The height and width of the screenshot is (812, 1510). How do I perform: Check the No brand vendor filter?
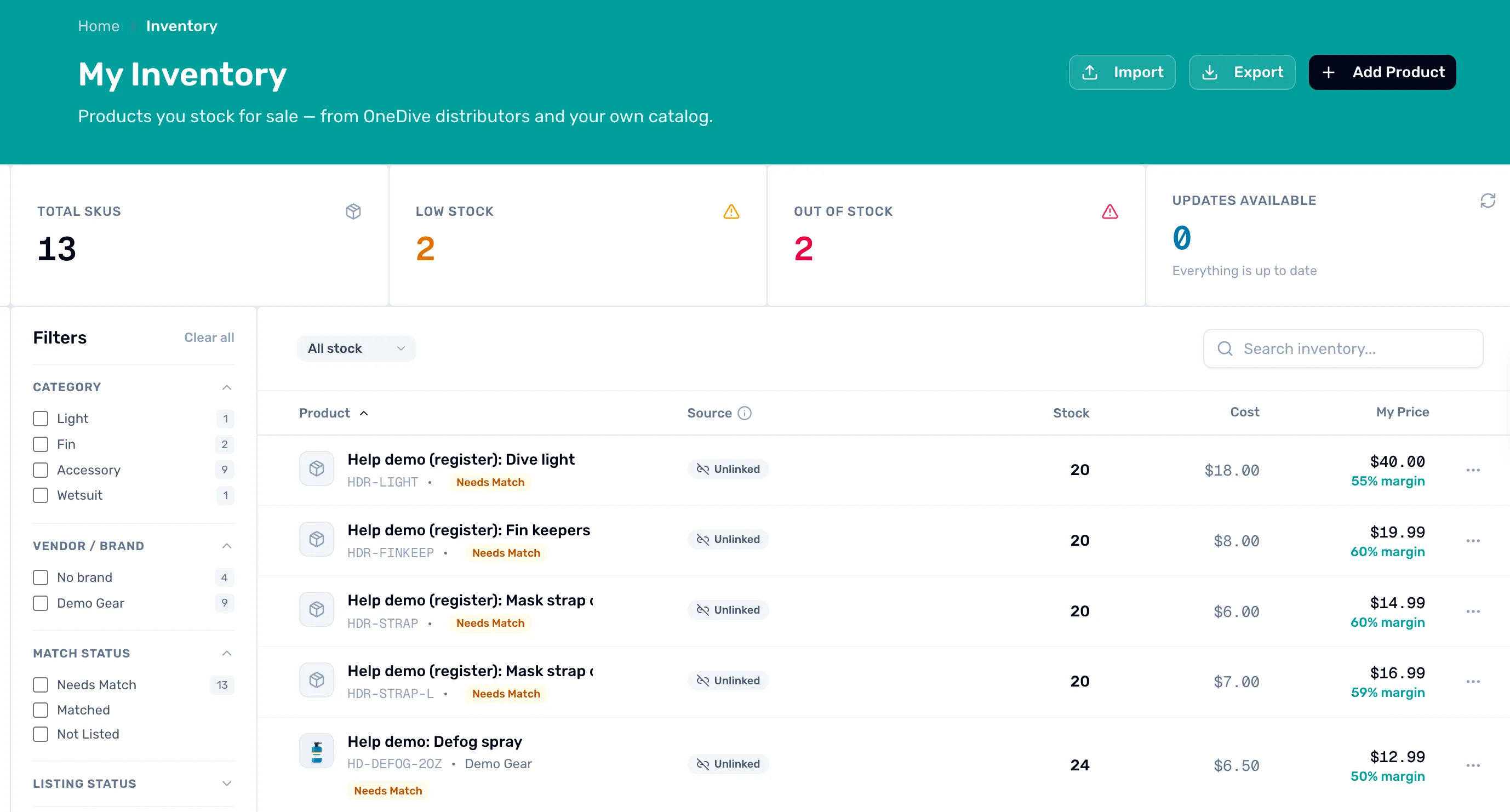point(41,577)
